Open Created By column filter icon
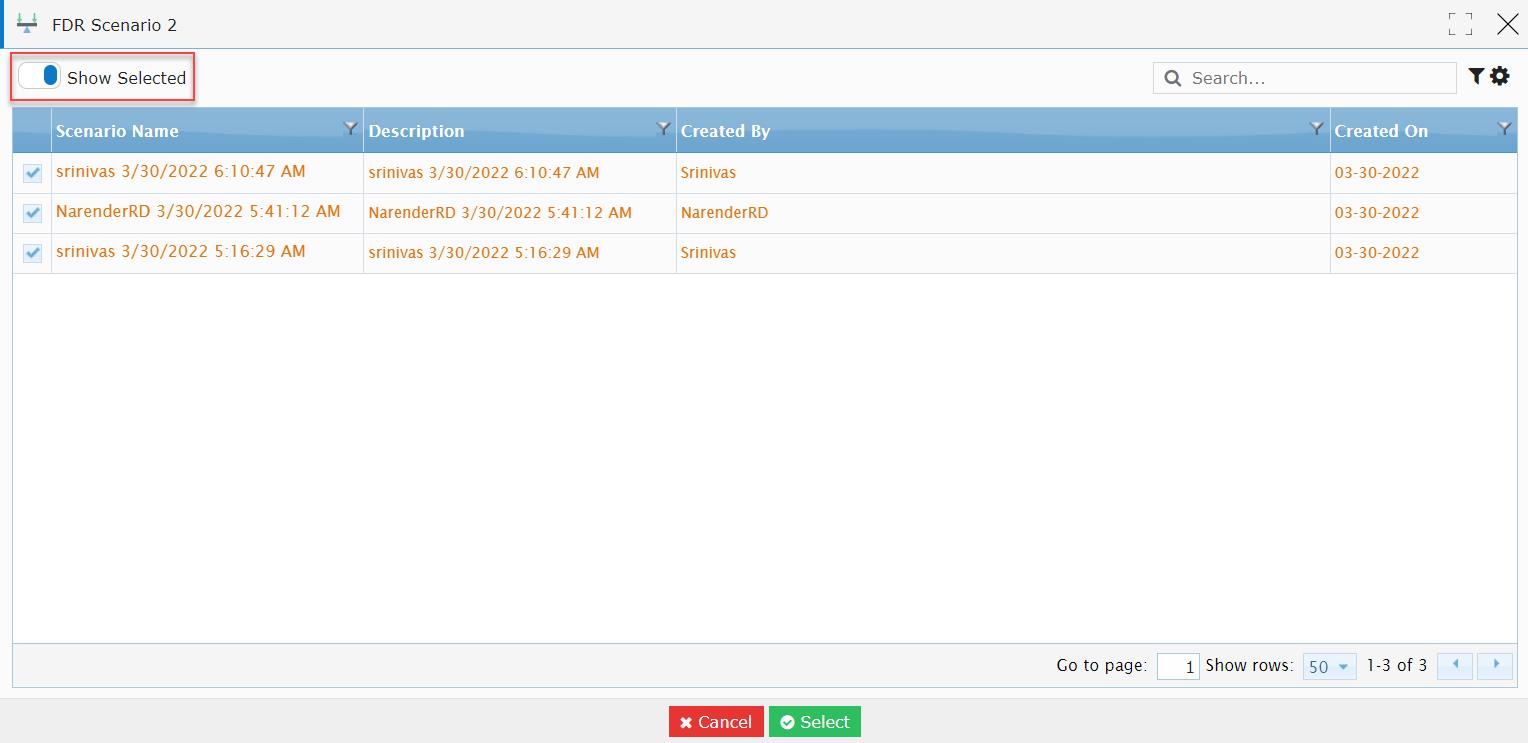This screenshot has height=743, width=1528. pos(1316,128)
